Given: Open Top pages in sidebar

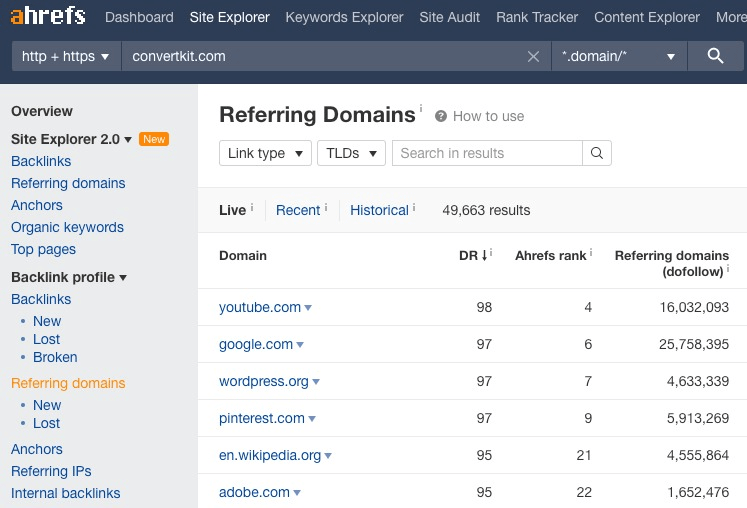Looking at the screenshot, I should [x=43, y=249].
